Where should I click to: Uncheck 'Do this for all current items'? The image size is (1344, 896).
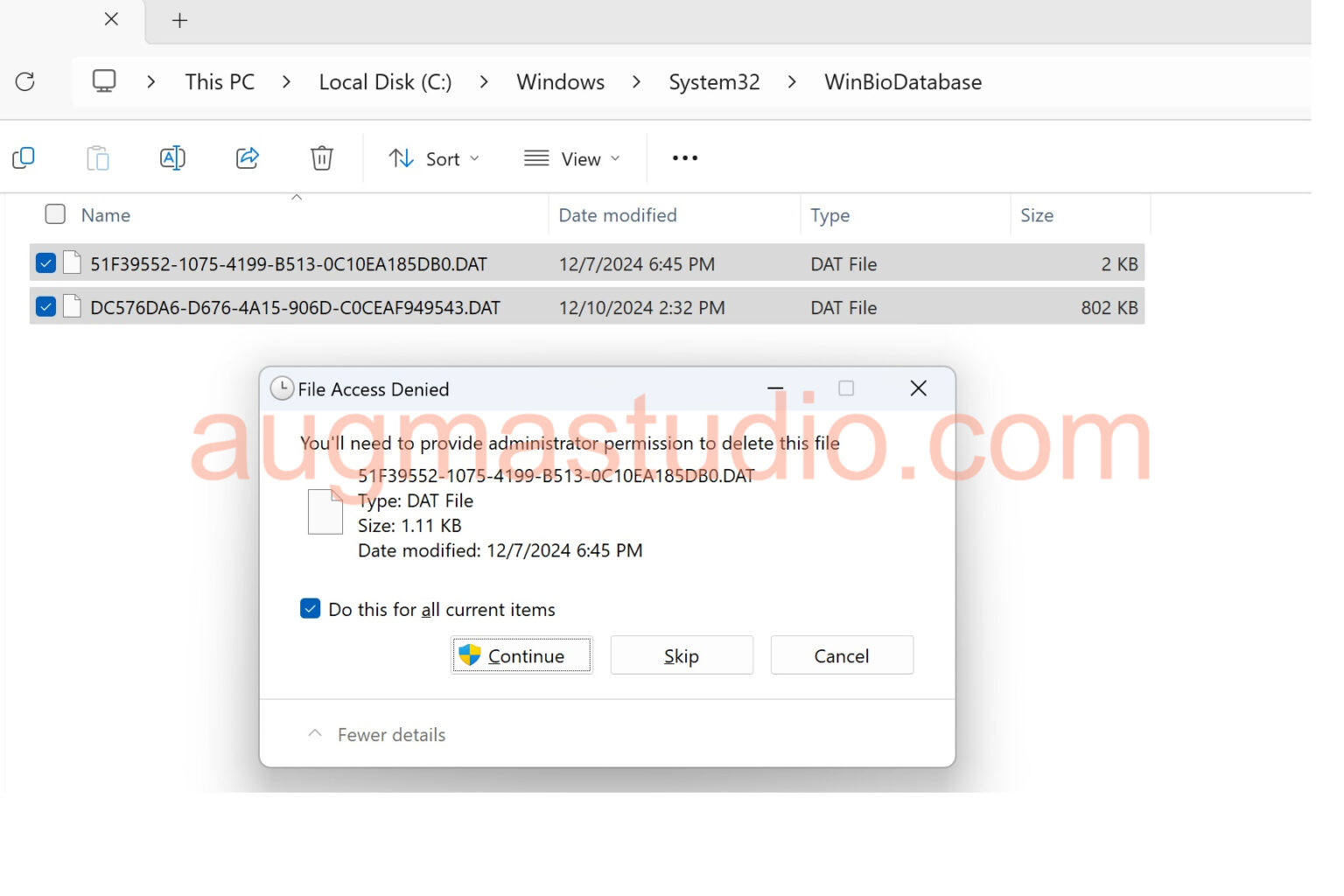(x=311, y=608)
